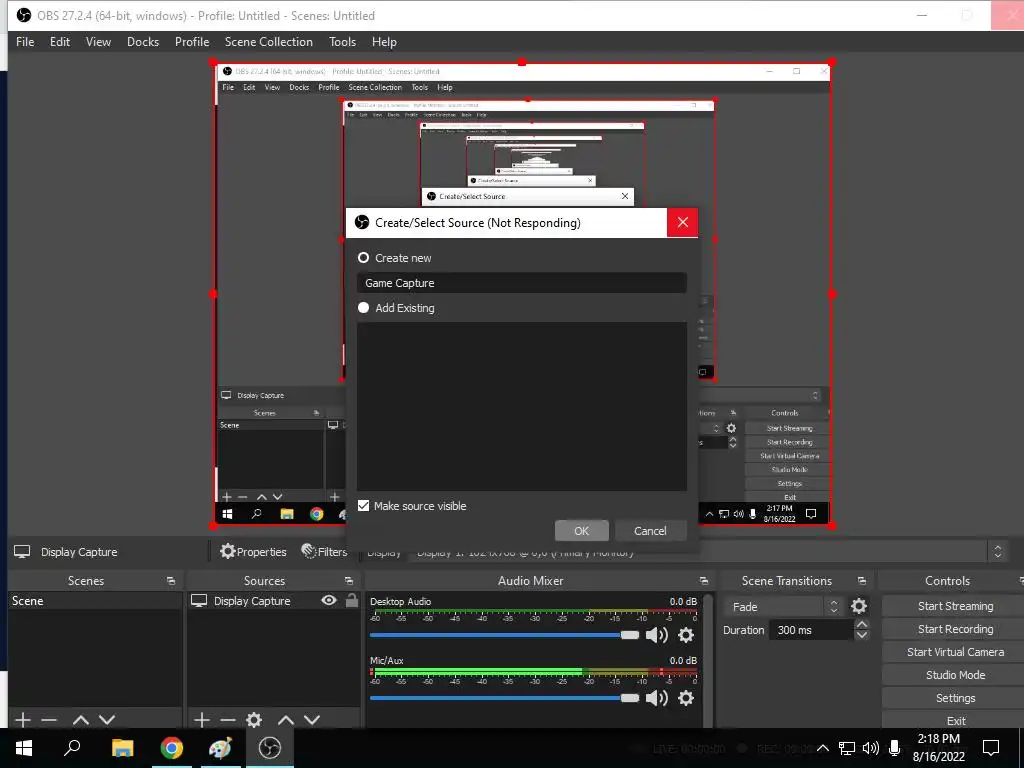
Task: Open the Help menu
Action: (x=384, y=42)
